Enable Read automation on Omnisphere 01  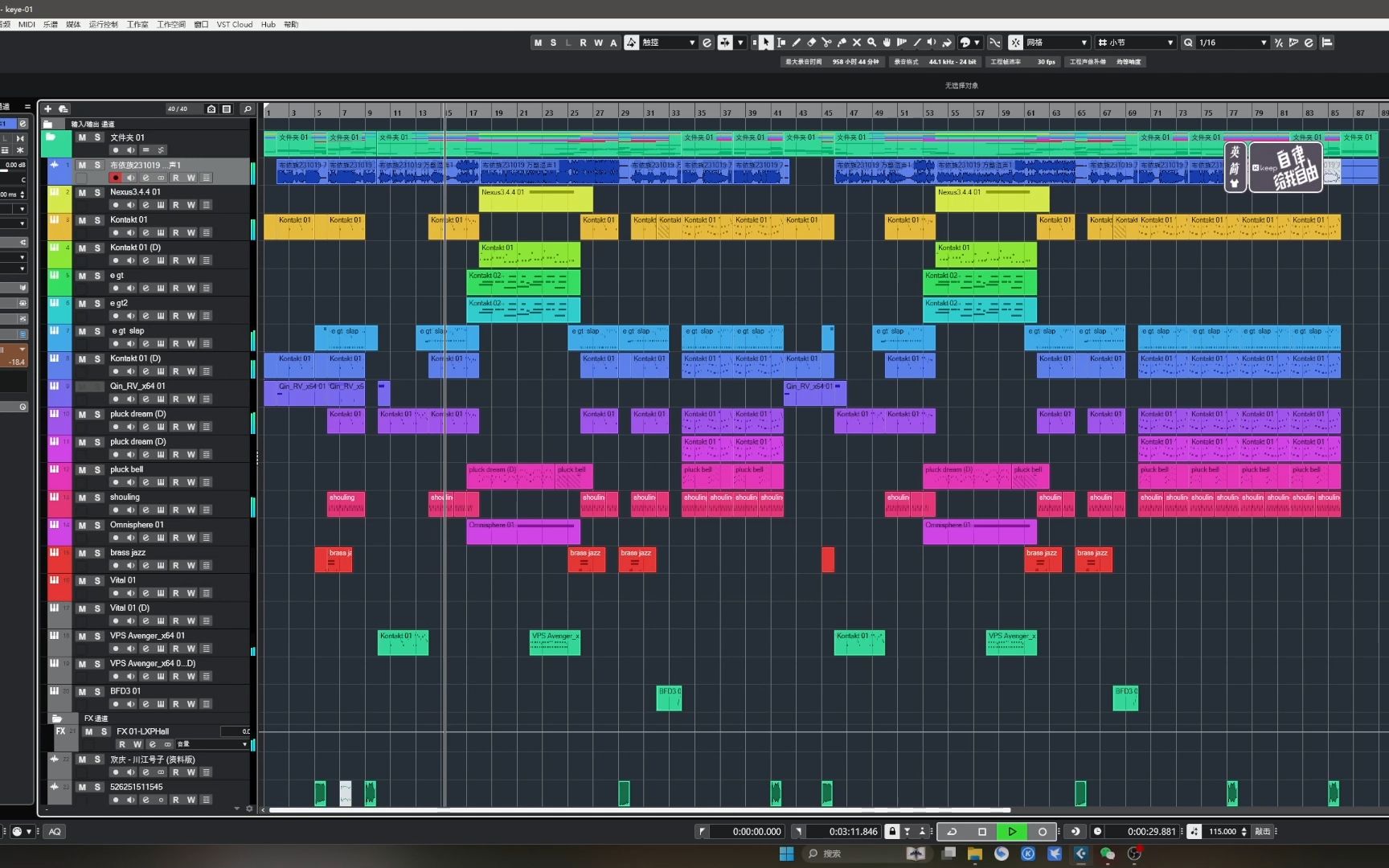pos(175,538)
